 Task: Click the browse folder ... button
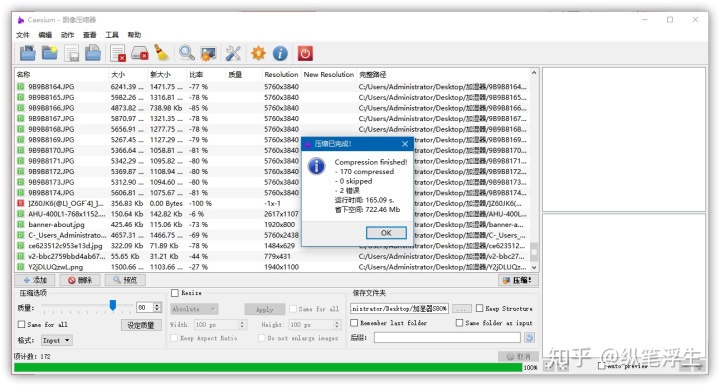(462, 309)
